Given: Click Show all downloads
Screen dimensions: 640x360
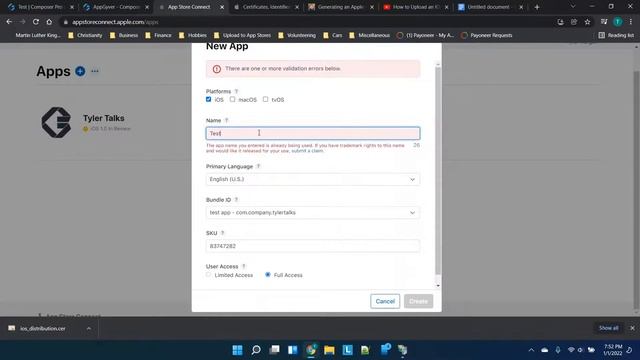Looking at the screenshot, I should click(x=608, y=328).
